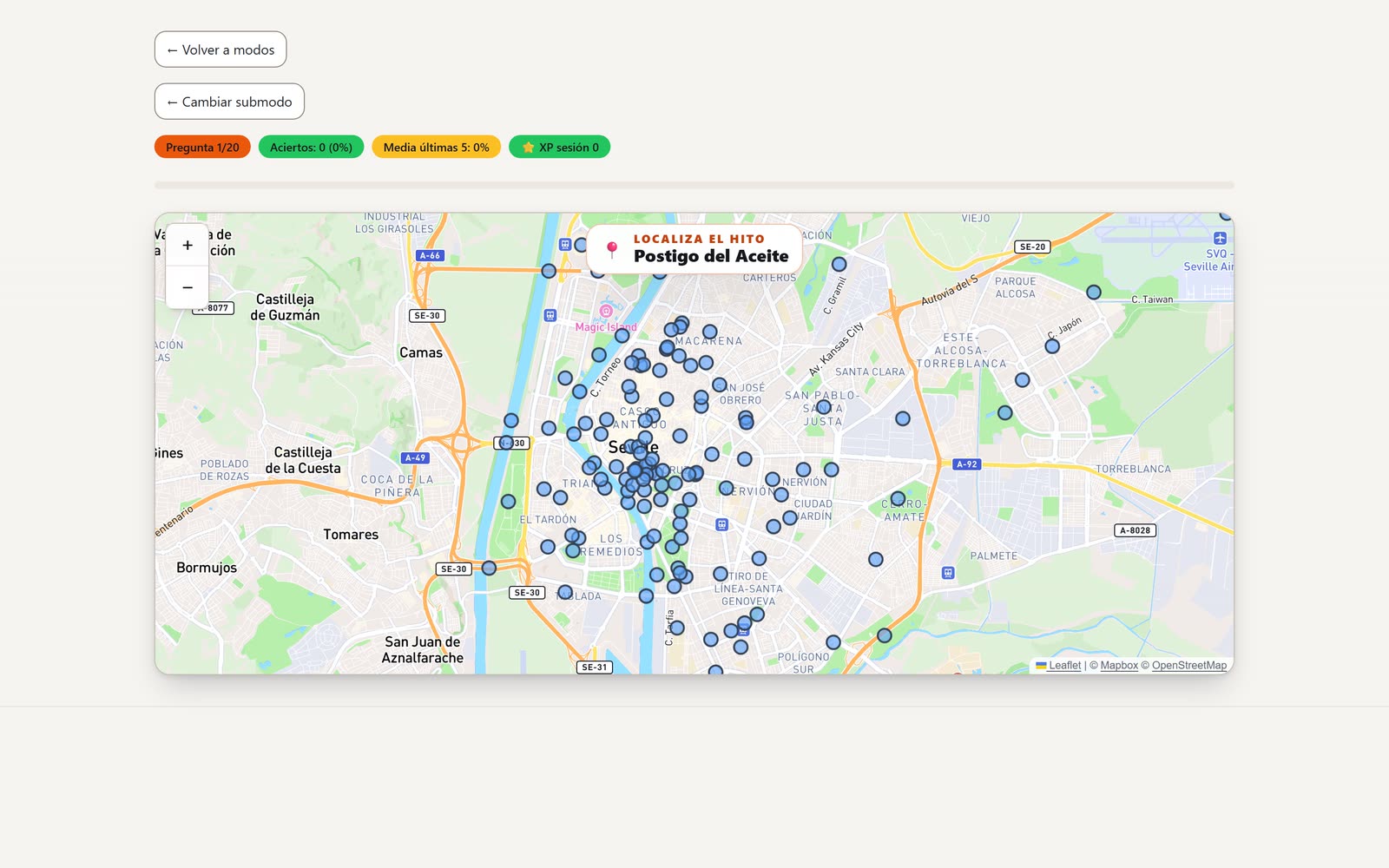Zoom in on the map with plus
This screenshot has width=1389, height=868.
pos(188,246)
